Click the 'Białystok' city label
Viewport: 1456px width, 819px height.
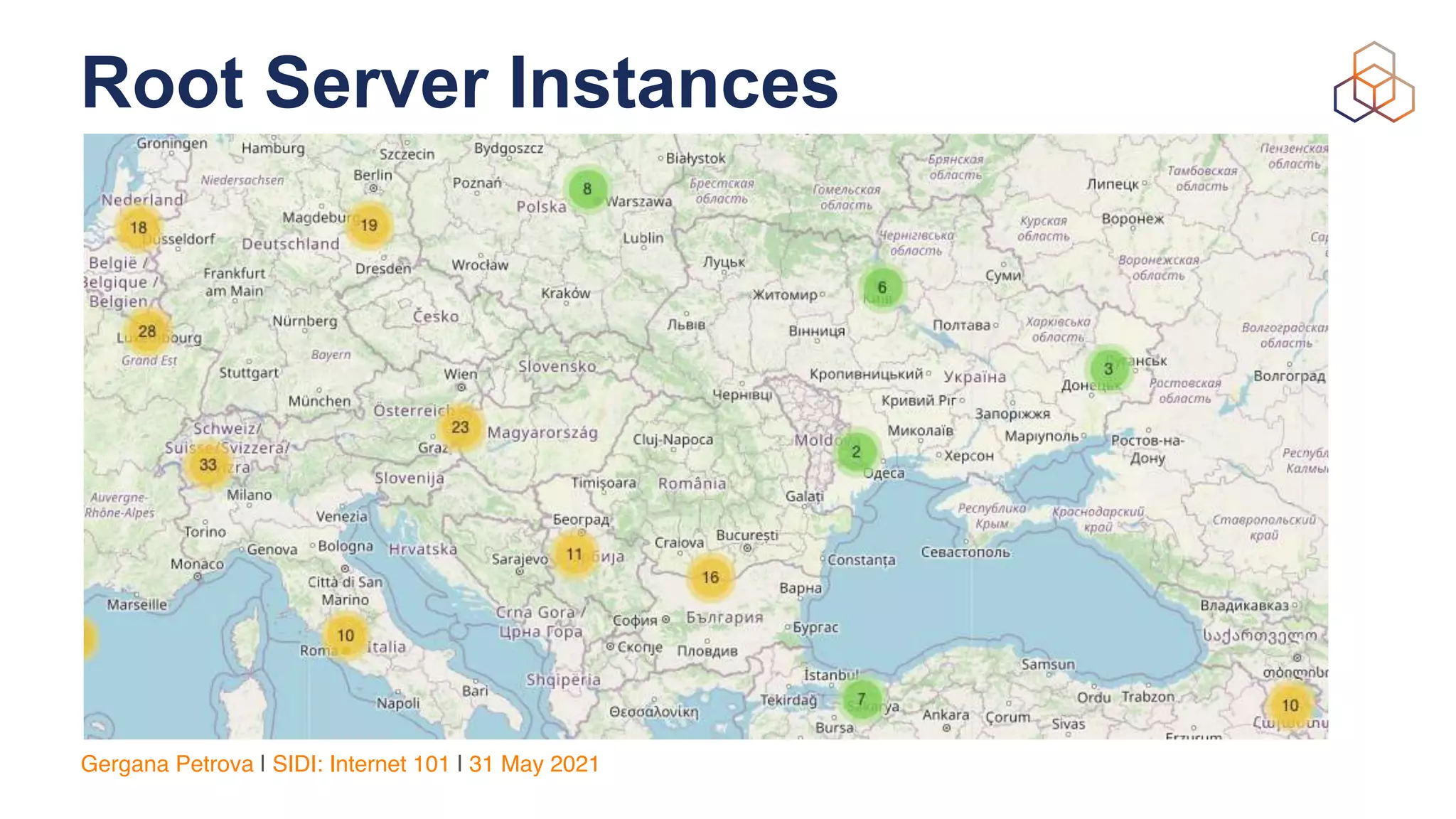coord(695,159)
